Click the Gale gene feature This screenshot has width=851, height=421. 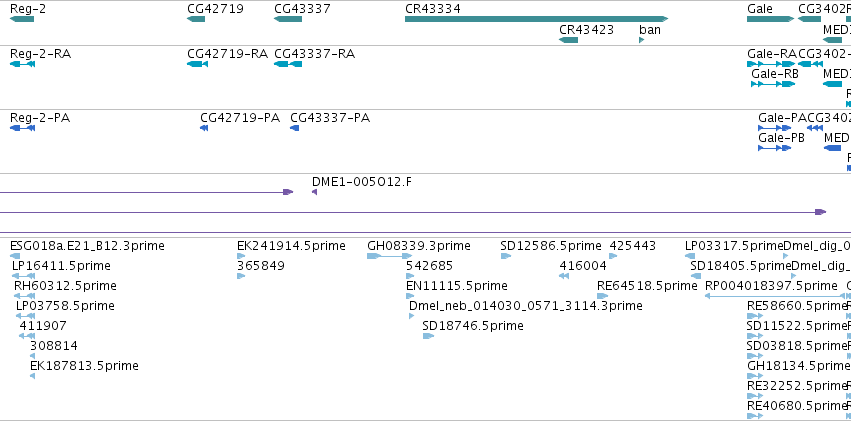pos(770,19)
